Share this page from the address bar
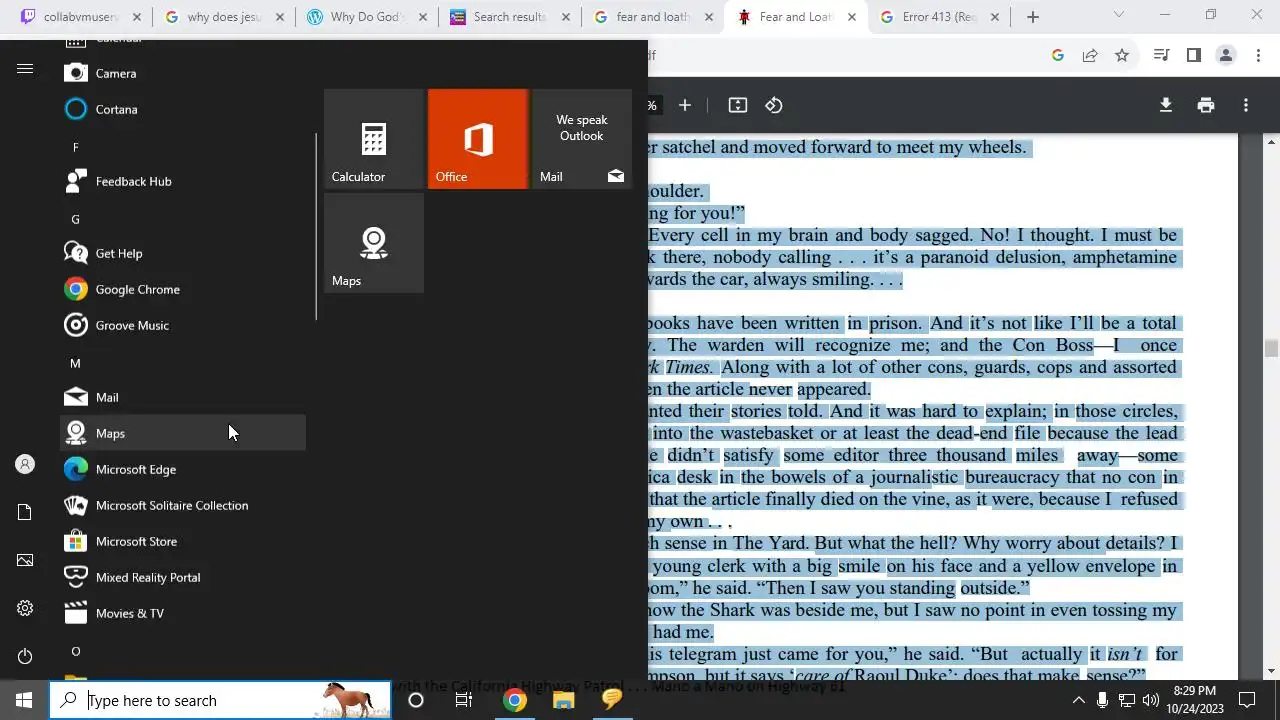1280x720 pixels. (1090, 56)
